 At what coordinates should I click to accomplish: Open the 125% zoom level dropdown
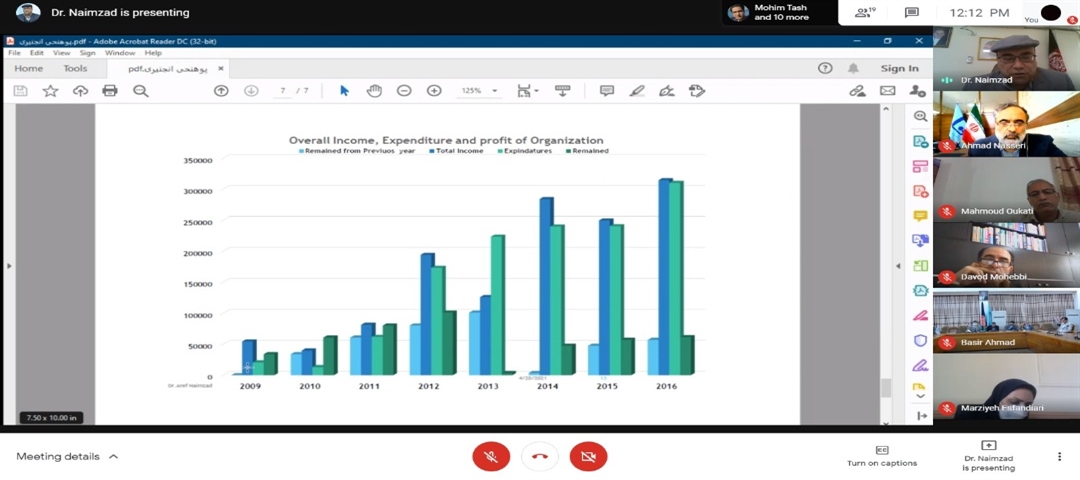point(494,91)
